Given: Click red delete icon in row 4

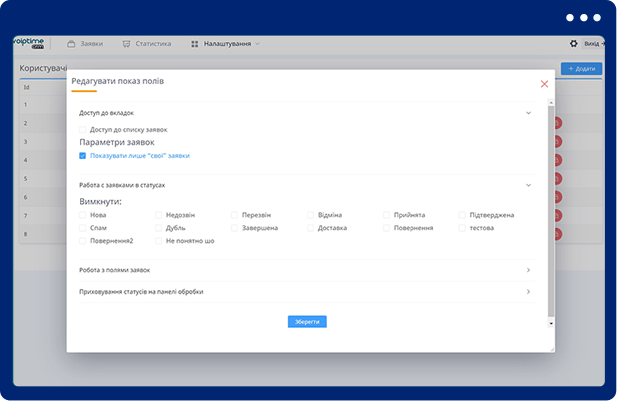Looking at the screenshot, I should [x=558, y=160].
